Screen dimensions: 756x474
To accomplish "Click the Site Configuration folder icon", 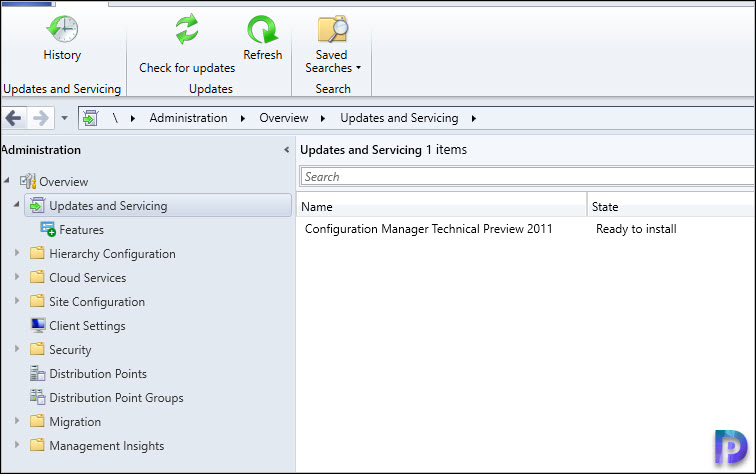I will point(37,301).
